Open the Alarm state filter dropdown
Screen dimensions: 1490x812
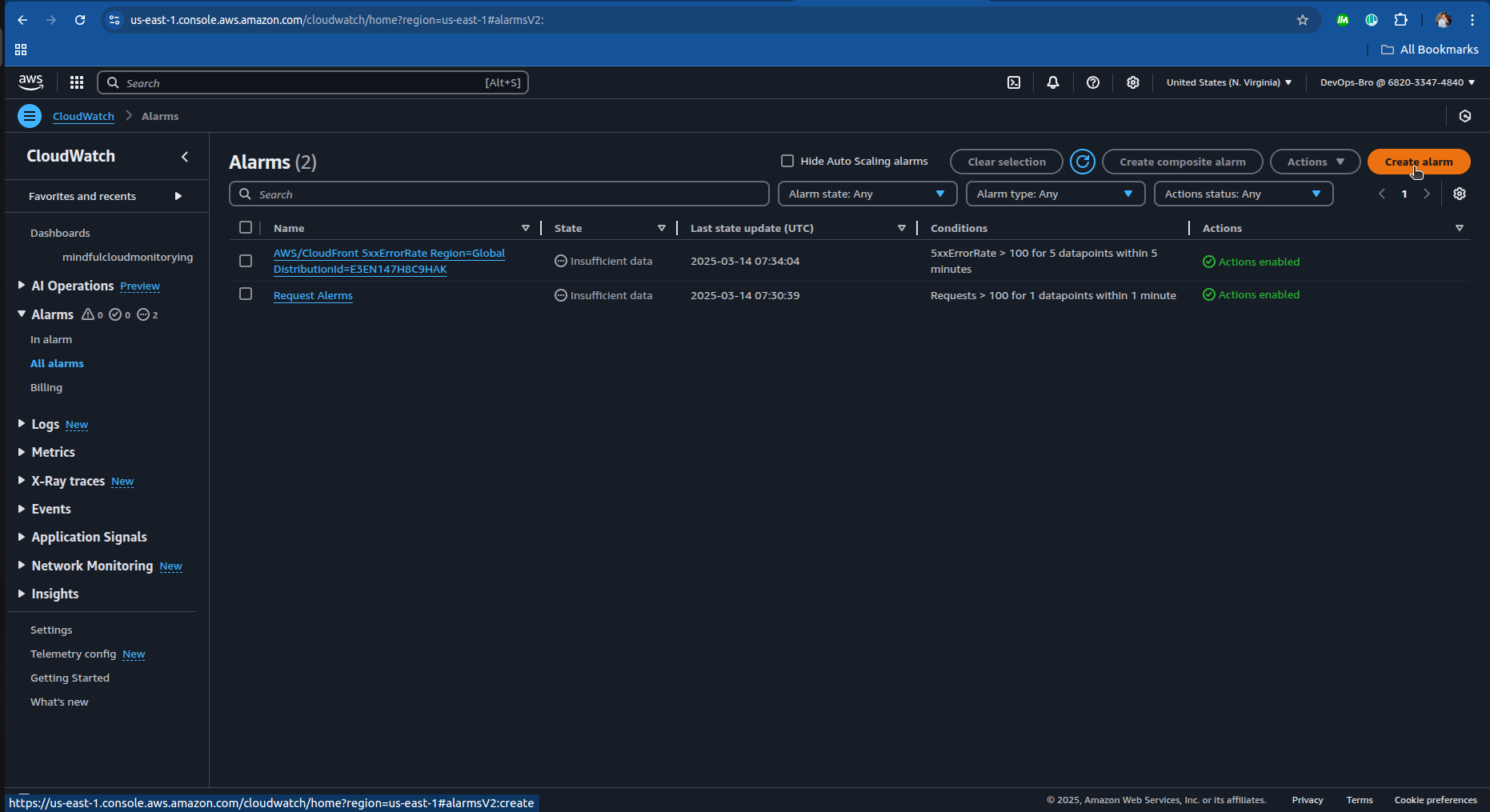tap(867, 194)
